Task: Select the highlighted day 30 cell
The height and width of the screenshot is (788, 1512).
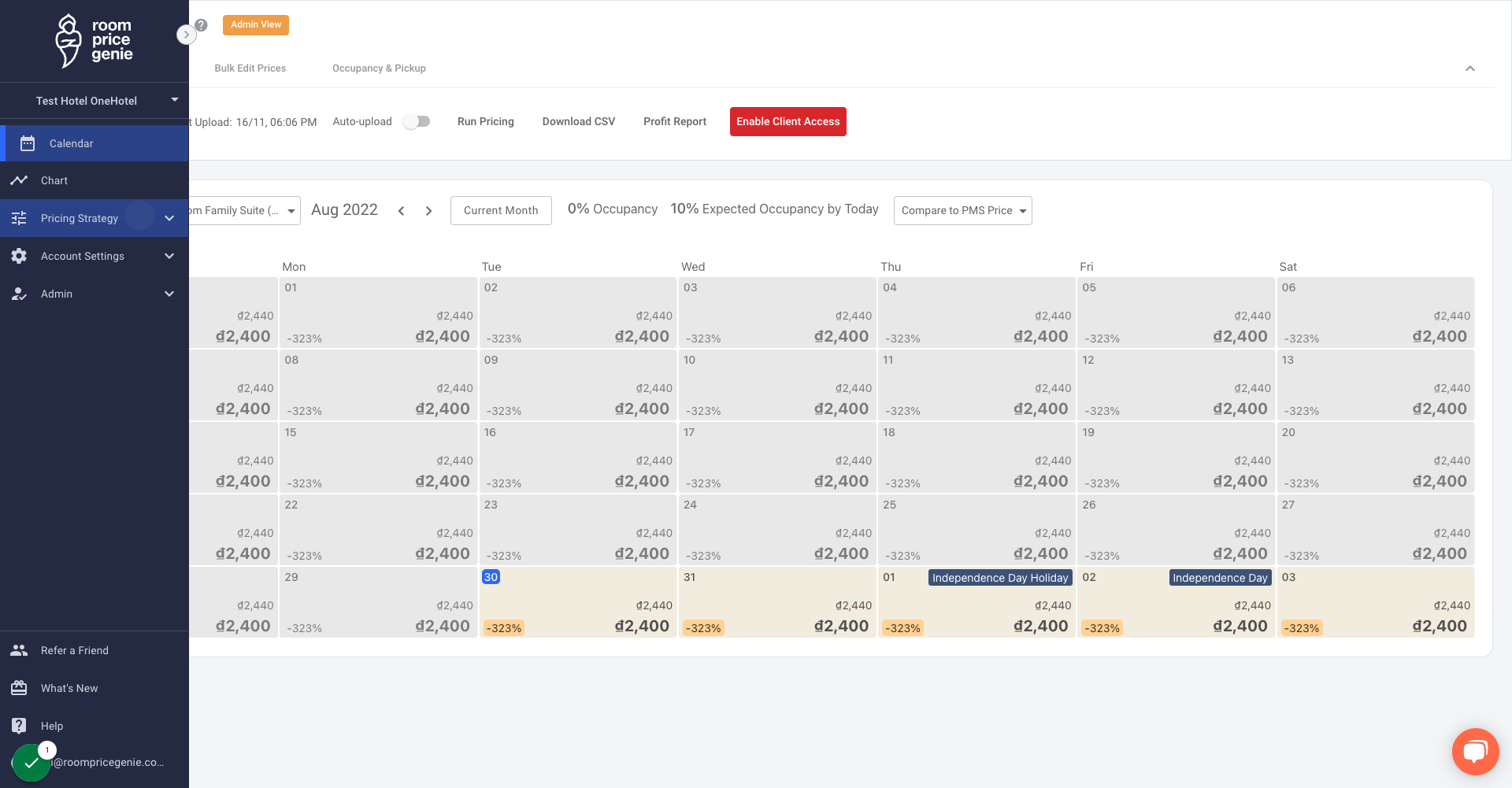Action: click(x=578, y=602)
